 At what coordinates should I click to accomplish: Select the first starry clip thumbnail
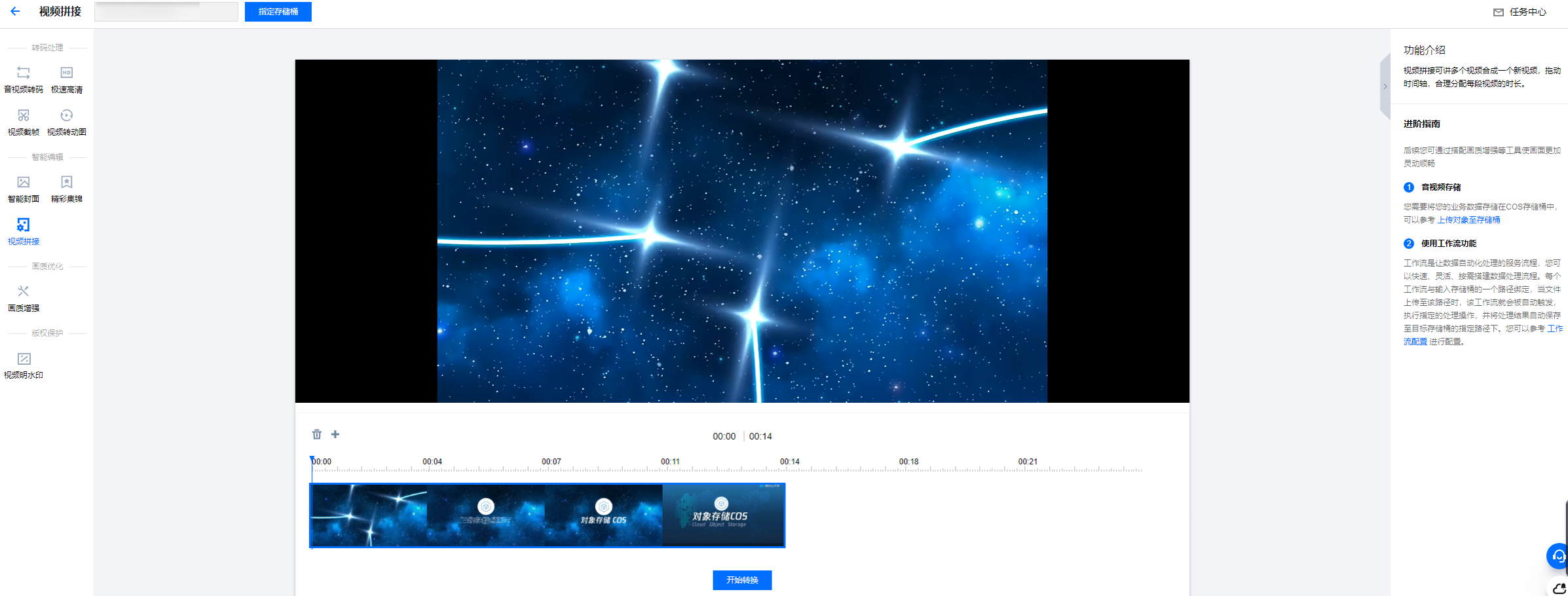click(x=369, y=515)
